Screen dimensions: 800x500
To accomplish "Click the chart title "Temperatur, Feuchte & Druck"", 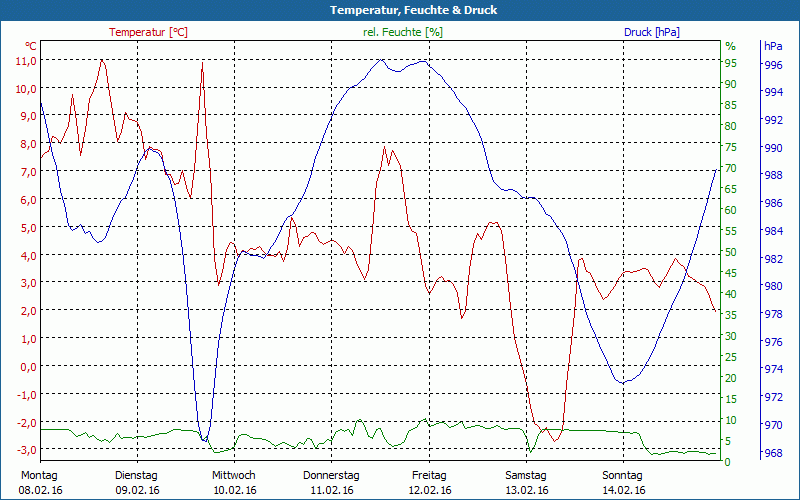I will point(399,10).
